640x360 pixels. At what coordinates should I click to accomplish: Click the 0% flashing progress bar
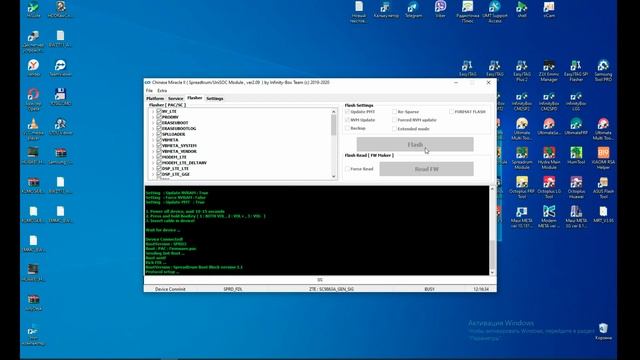320,280
